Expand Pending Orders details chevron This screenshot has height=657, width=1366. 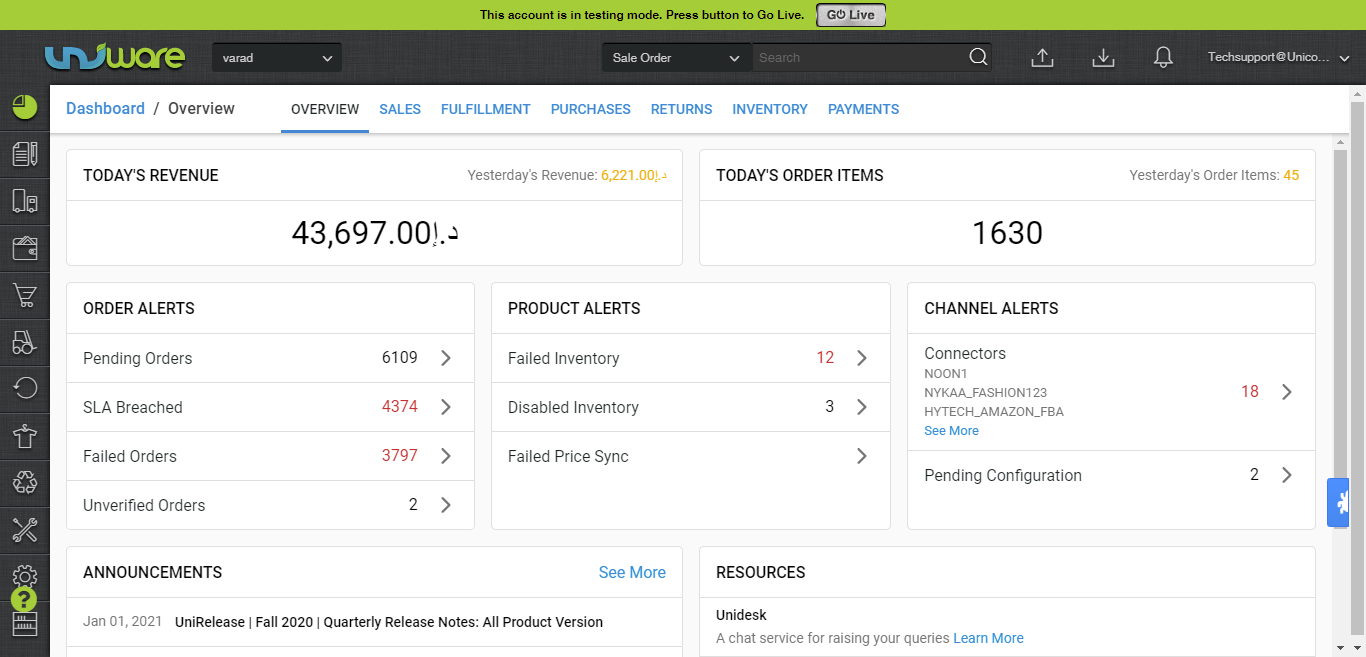(446, 358)
